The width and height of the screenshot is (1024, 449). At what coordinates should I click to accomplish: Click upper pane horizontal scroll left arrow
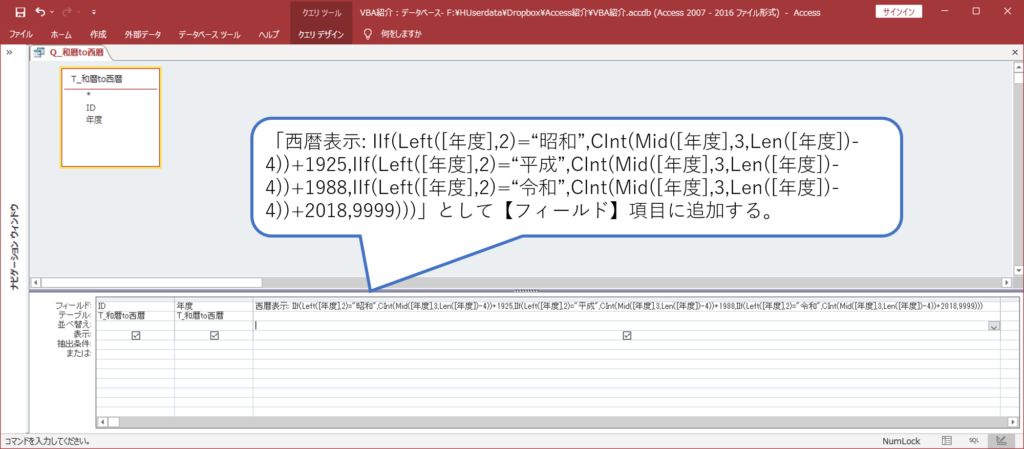click(36, 283)
